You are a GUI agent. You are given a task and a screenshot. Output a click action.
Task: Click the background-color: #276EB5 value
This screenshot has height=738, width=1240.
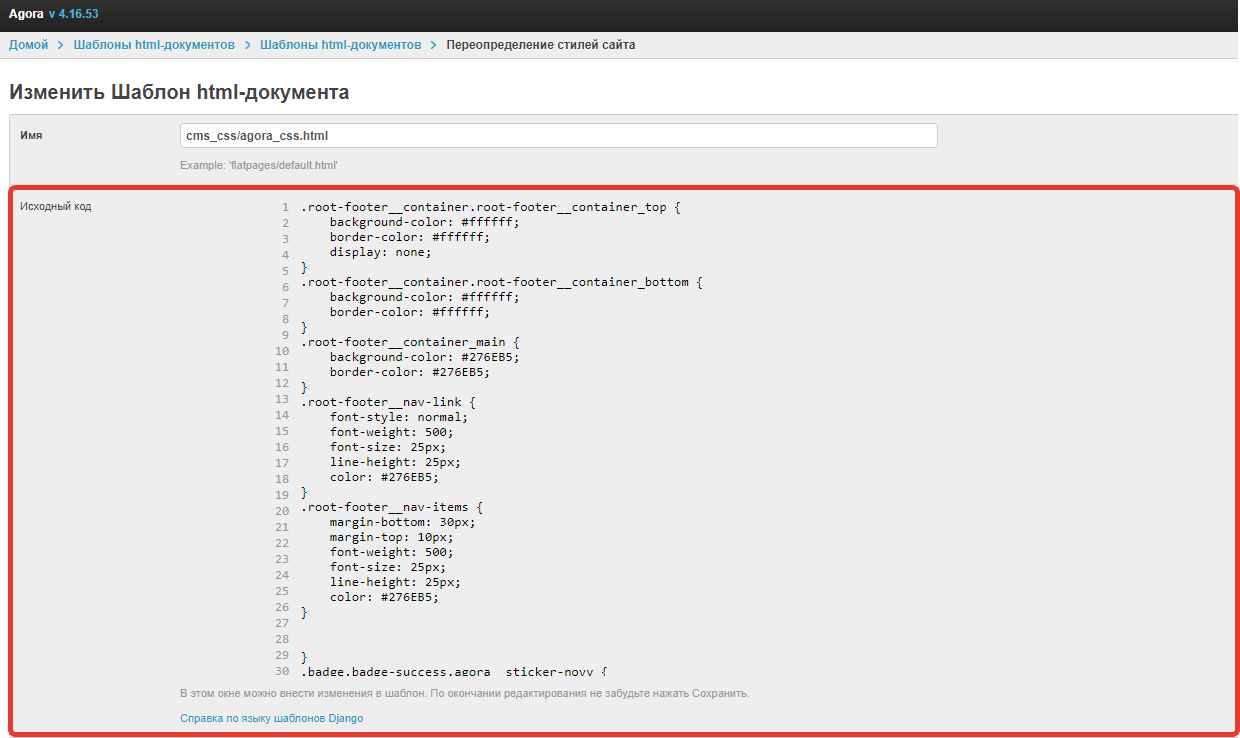pyautogui.click(x=490, y=357)
